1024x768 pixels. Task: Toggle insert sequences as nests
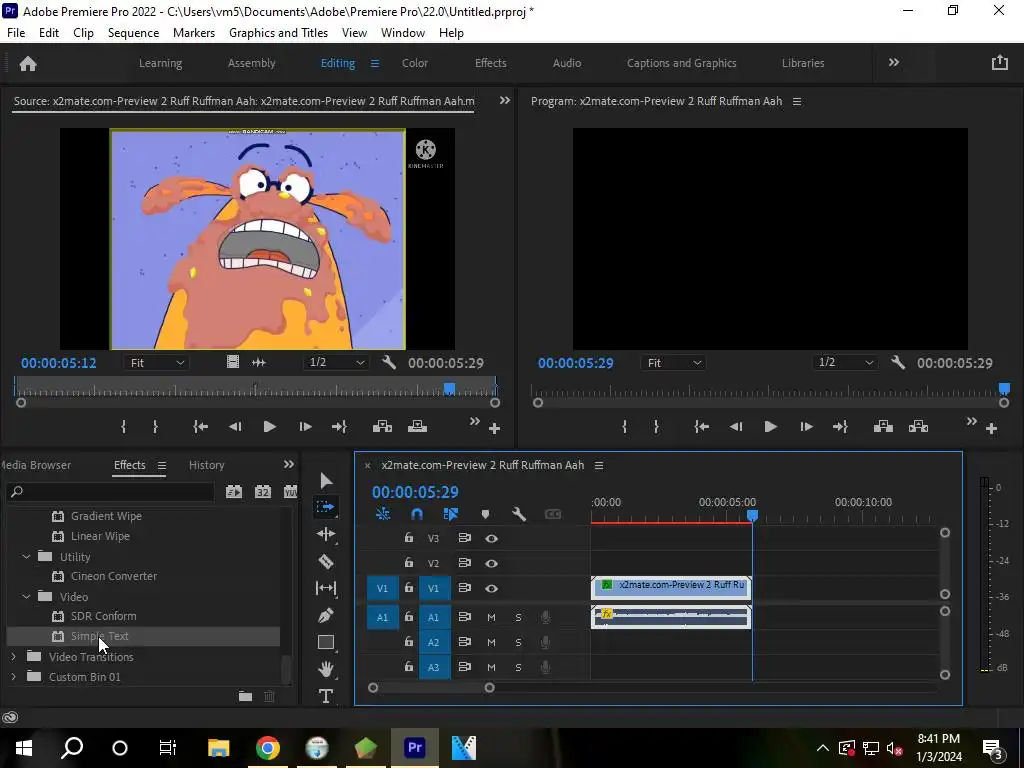[x=383, y=514]
